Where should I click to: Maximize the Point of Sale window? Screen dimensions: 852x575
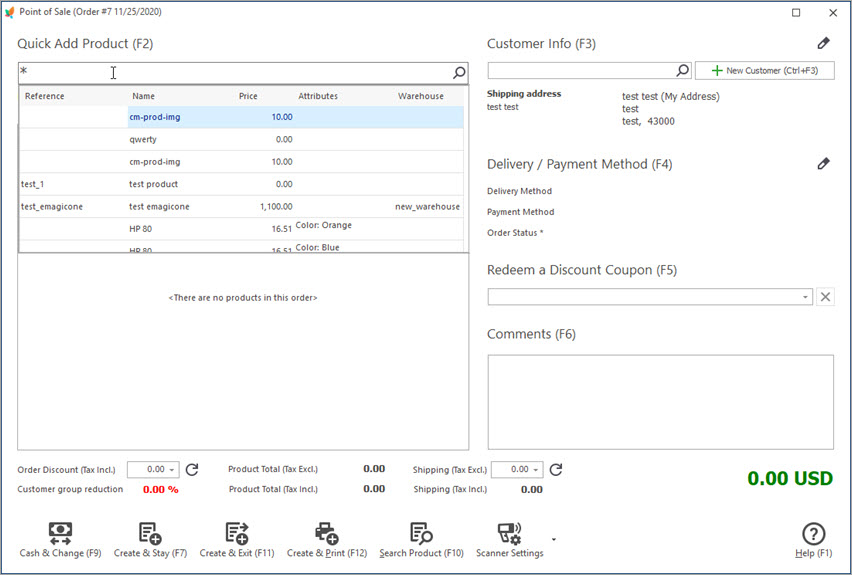click(x=796, y=12)
